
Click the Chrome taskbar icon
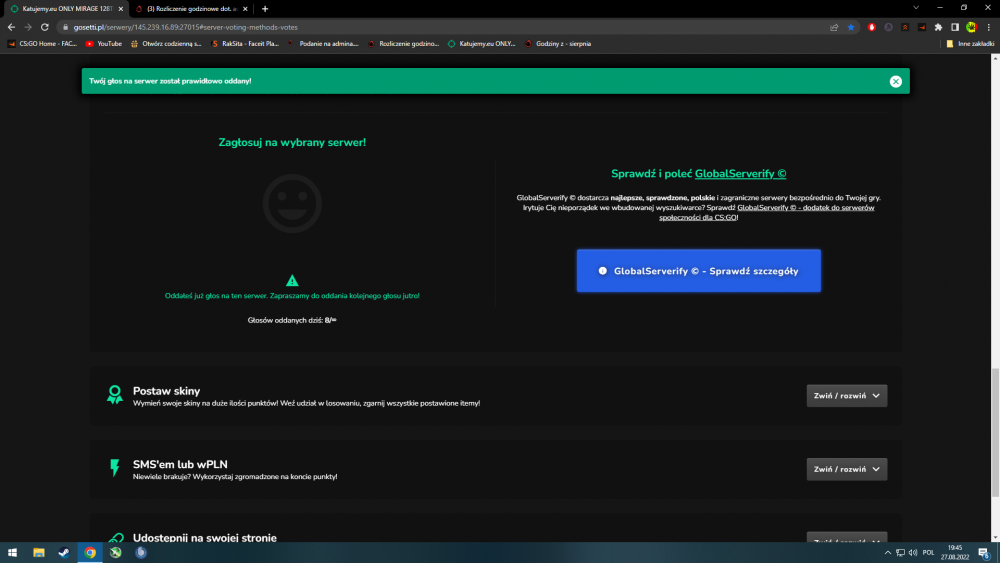point(90,552)
